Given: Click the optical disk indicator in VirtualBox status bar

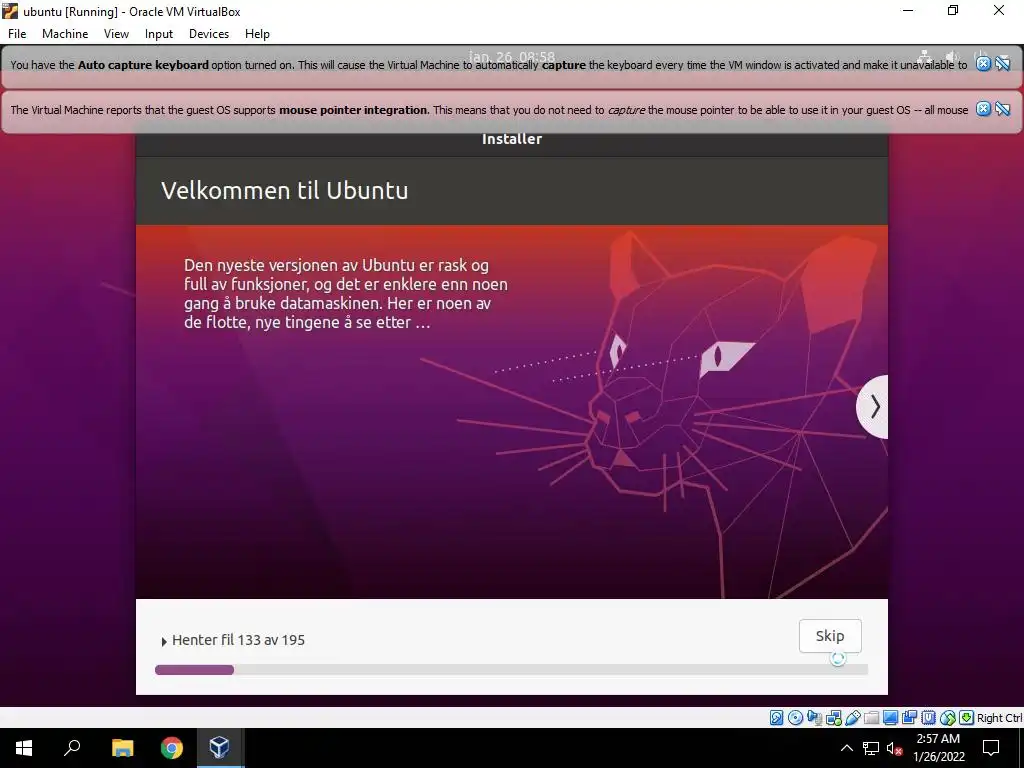Looking at the screenshot, I should coord(795,718).
